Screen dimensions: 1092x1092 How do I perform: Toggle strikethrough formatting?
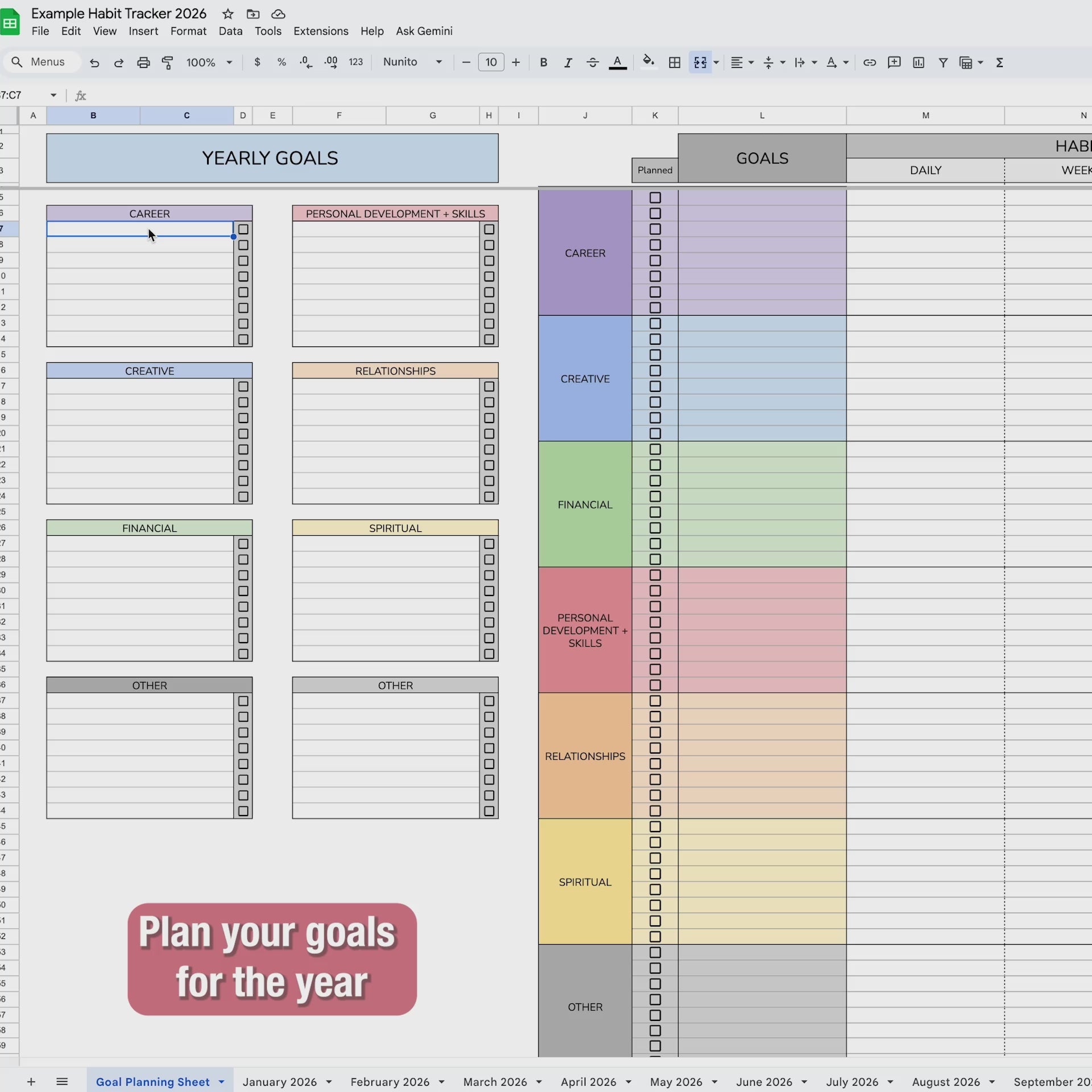592,63
